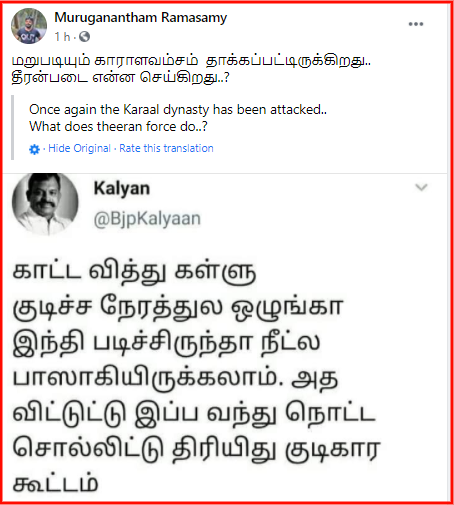Click the original Tamil post text's first line
Image resolution: width=454 pixels, height=505 pixels.
191,61
